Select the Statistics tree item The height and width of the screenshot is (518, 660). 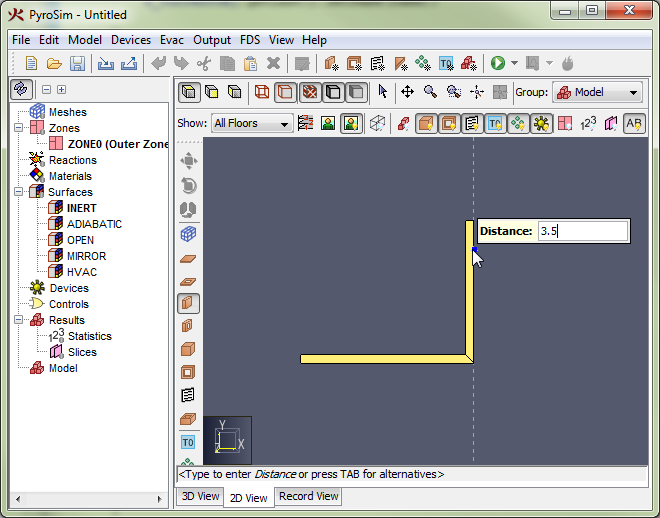click(x=90, y=336)
